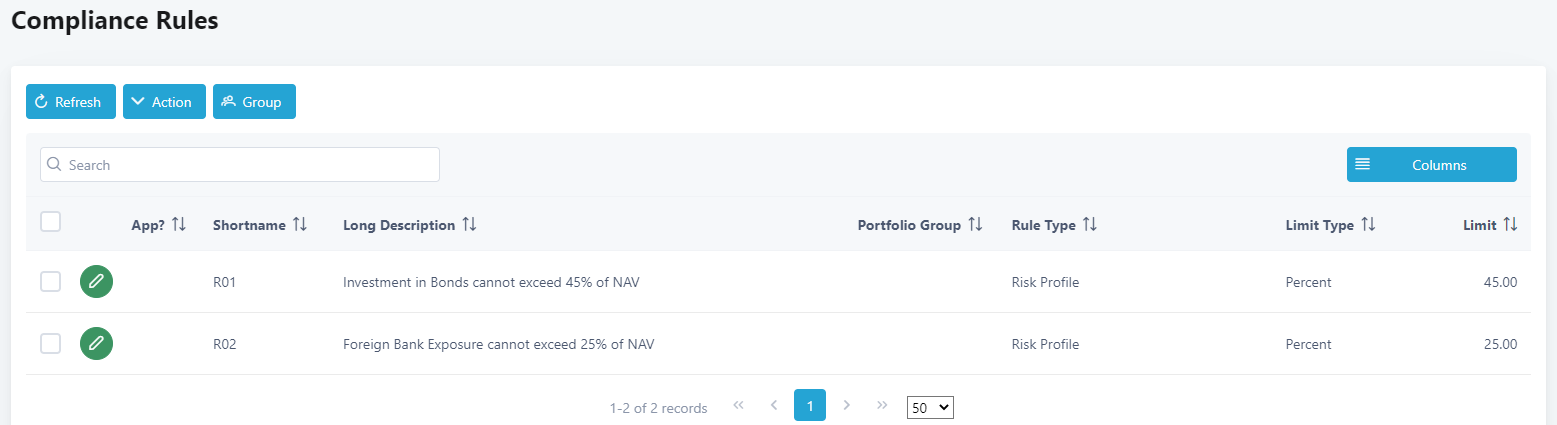Sort by Limit column arrows

pos(1510,225)
